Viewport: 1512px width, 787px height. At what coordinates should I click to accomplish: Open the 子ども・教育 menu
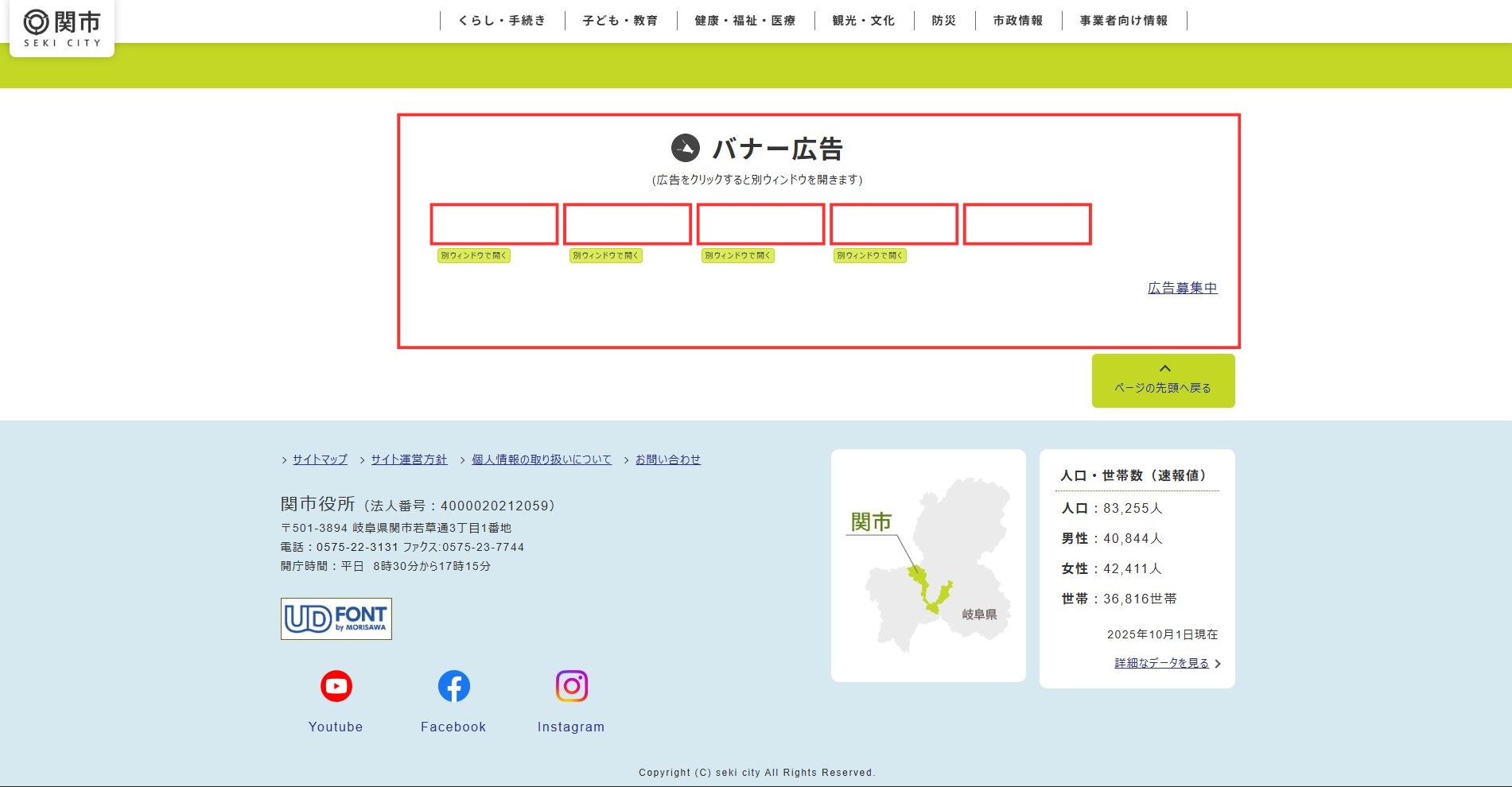click(x=620, y=21)
